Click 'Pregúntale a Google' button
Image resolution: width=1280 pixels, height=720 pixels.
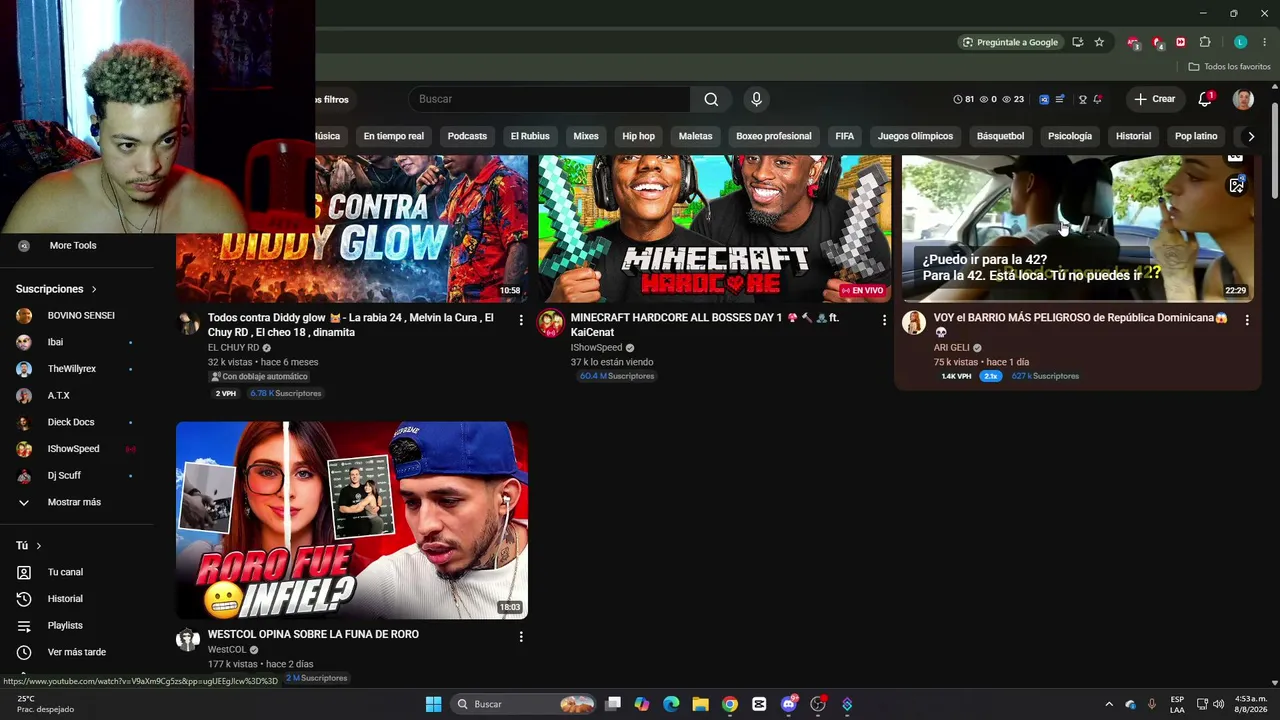(1010, 42)
